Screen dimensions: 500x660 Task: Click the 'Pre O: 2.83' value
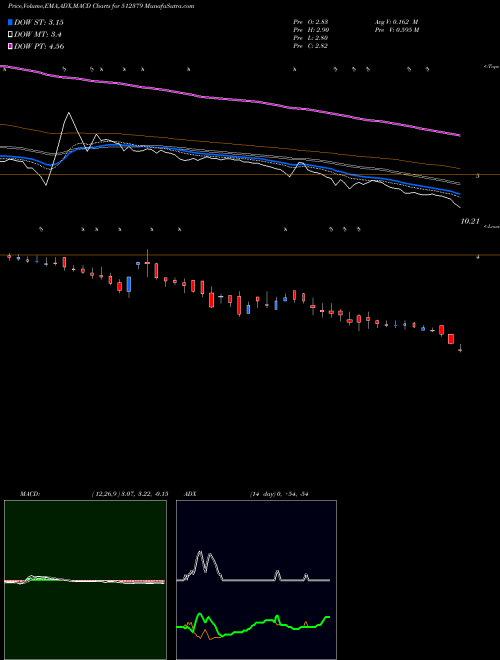point(311,22)
